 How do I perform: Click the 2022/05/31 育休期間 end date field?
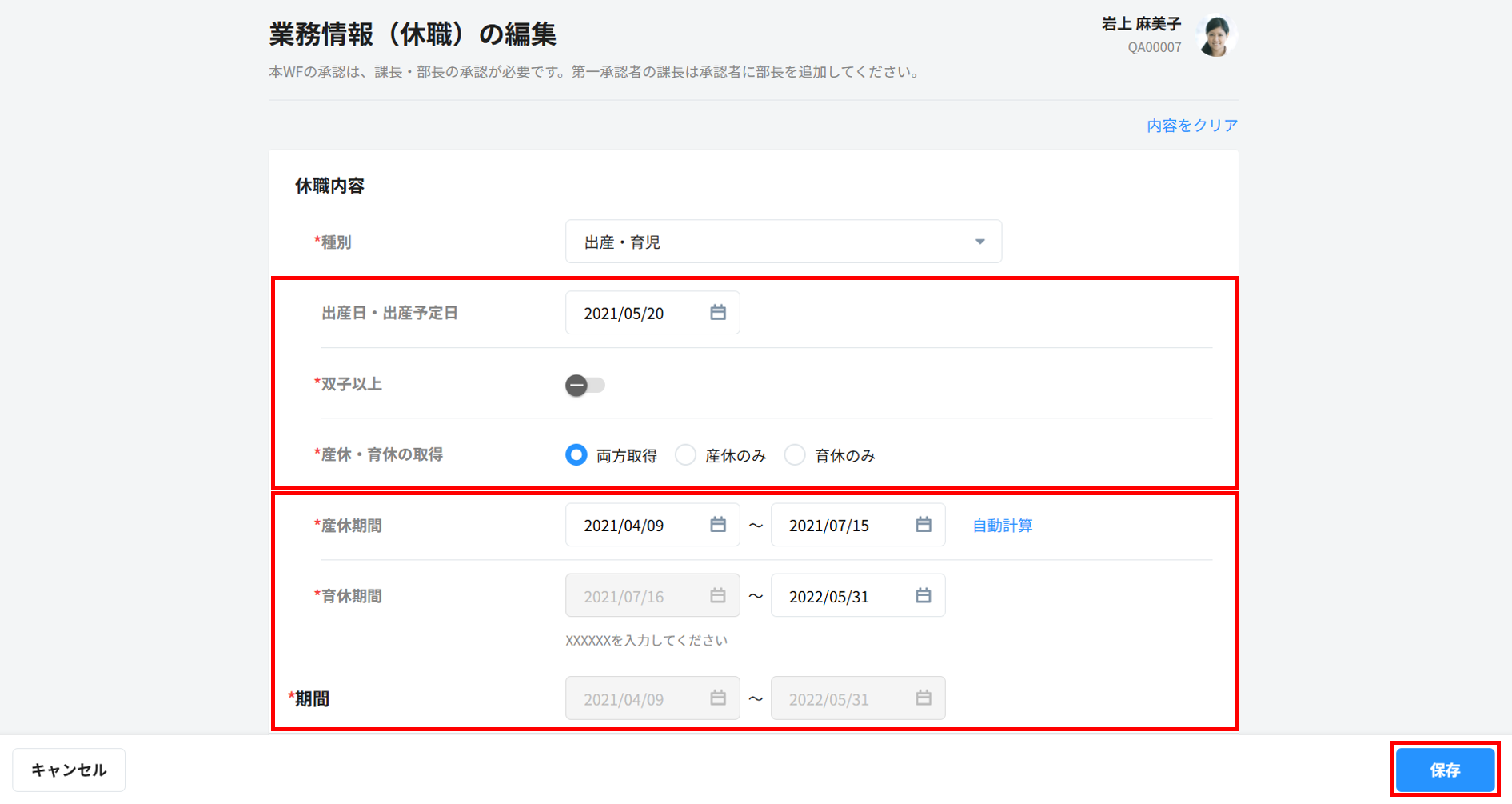pos(840,596)
